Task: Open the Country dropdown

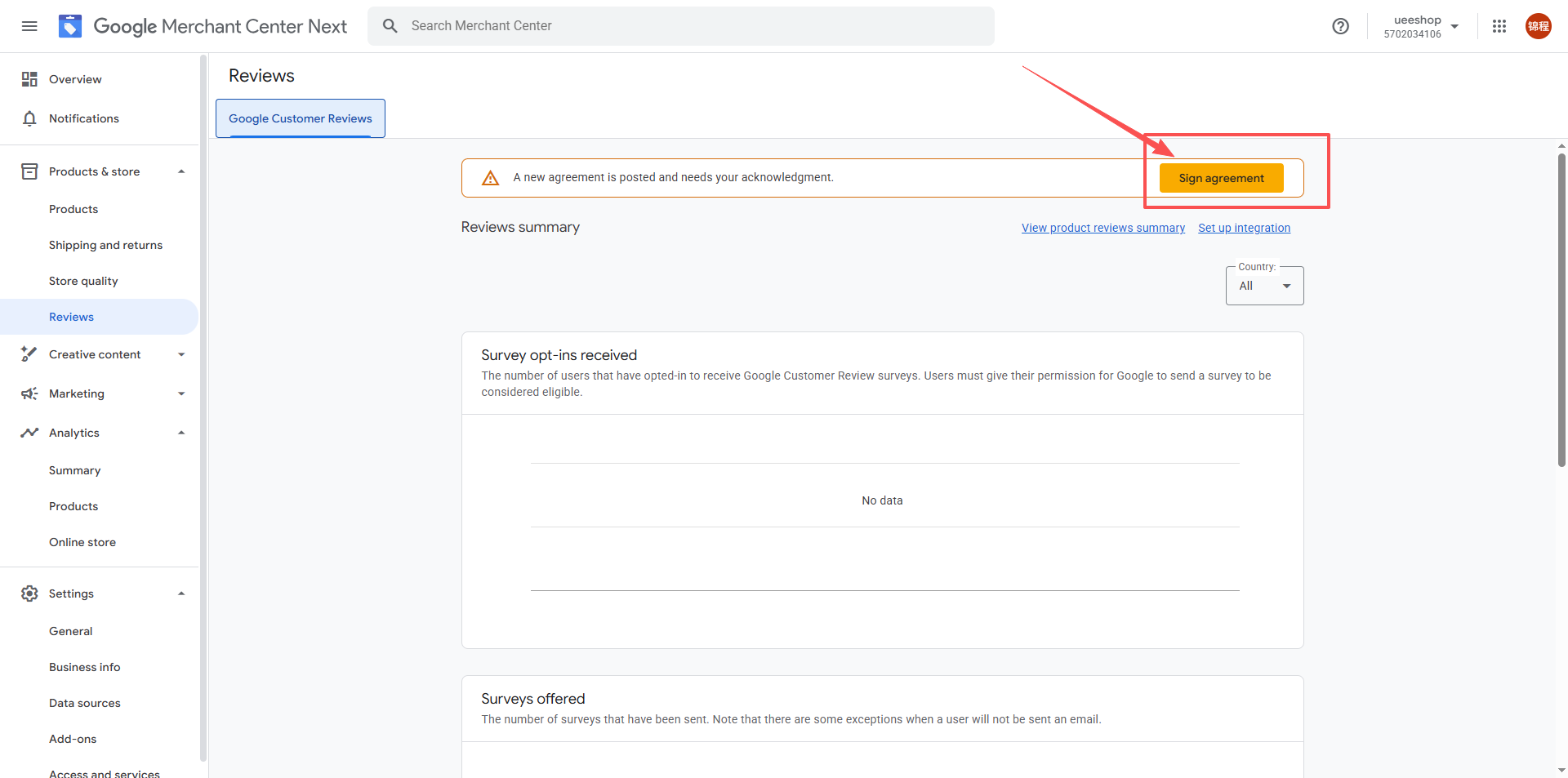Action: click(x=1264, y=286)
